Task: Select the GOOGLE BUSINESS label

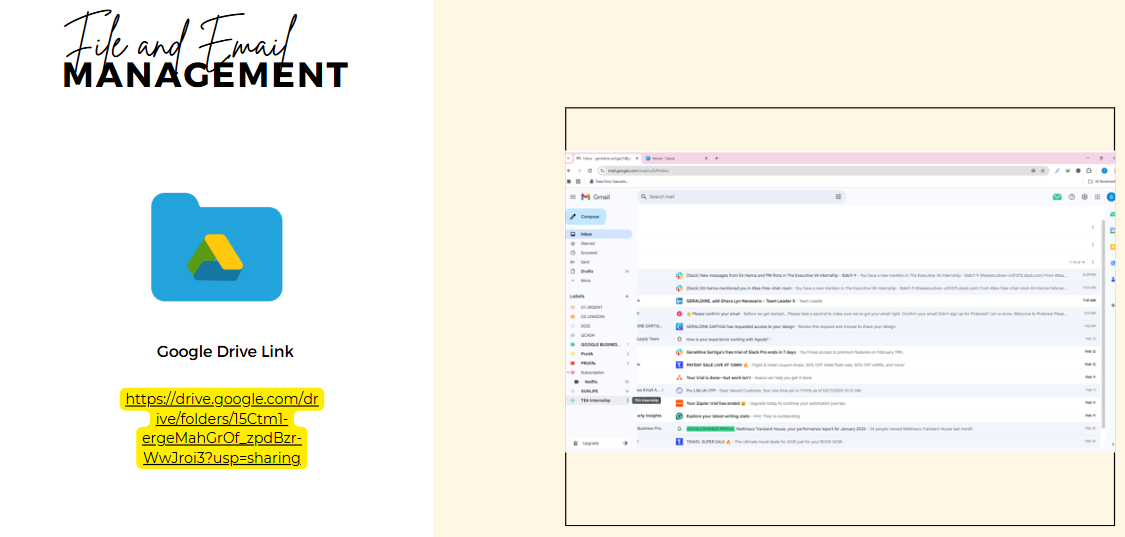Action: (x=599, y=345)
